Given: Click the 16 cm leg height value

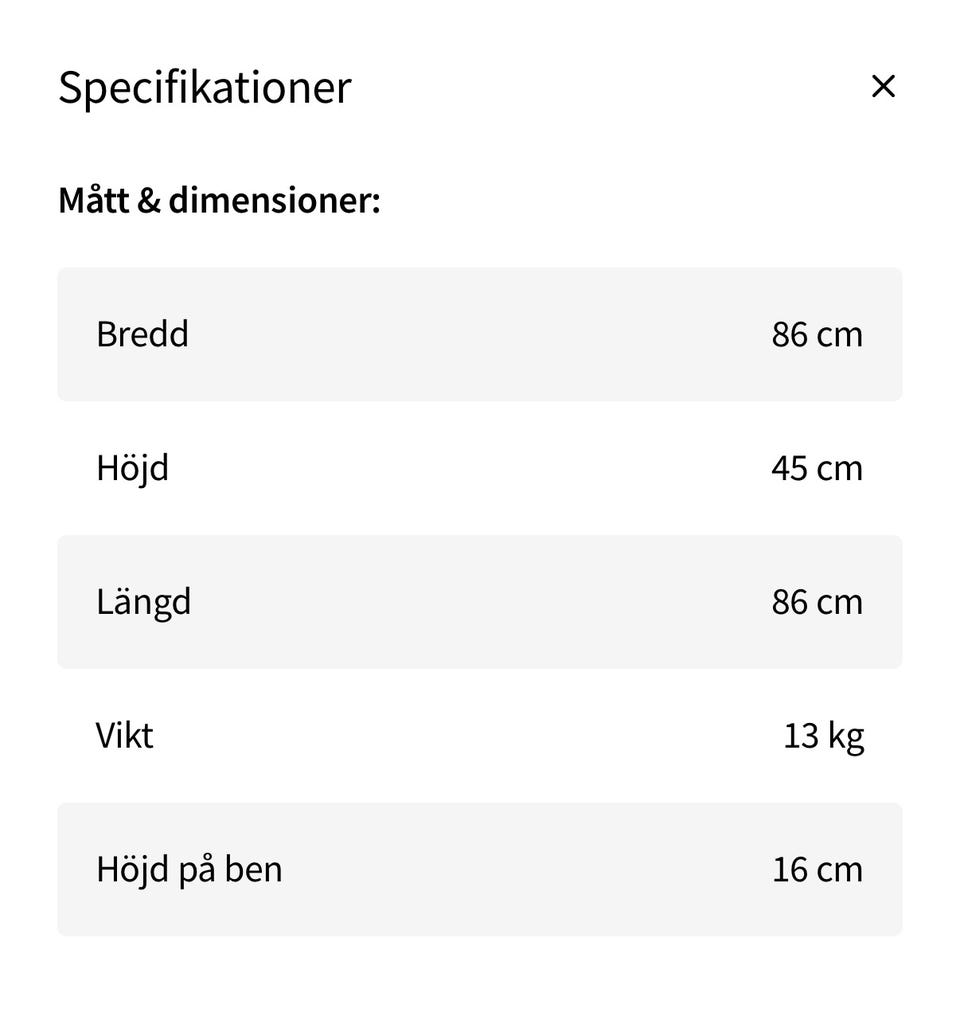Looking at the screenshot, I should click(x=816, y=869).
